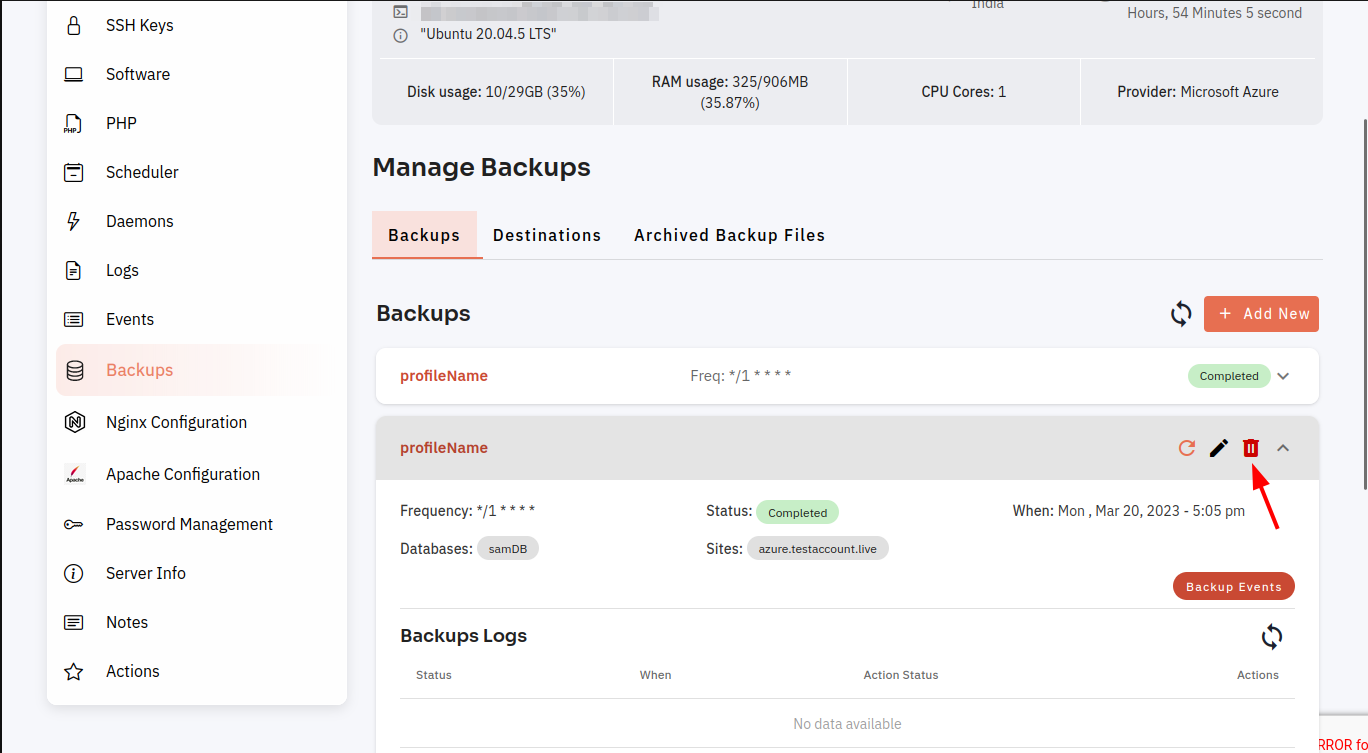Click the orange retry icon on expanded profile
Screen dimensions: 1368x753
tap(1187, 448)
